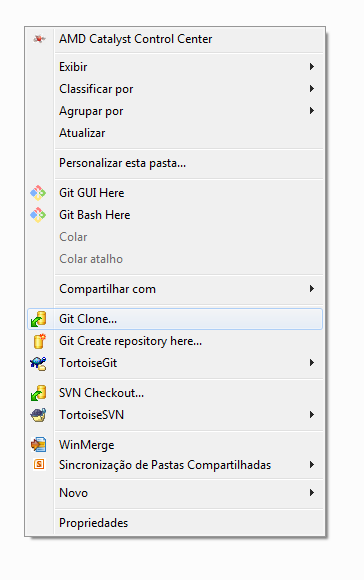Expand the TortoiseGit submenu arrow
Screen dimensions: 364x580
click(312, 363)
